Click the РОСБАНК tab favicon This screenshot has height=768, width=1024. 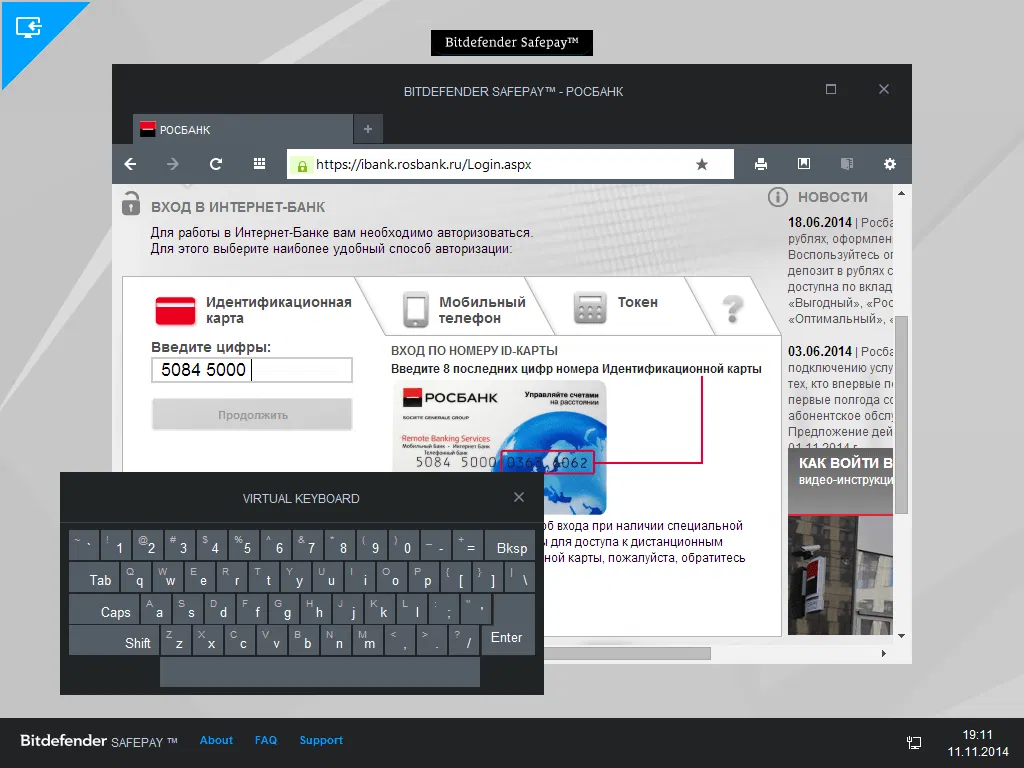148,129
